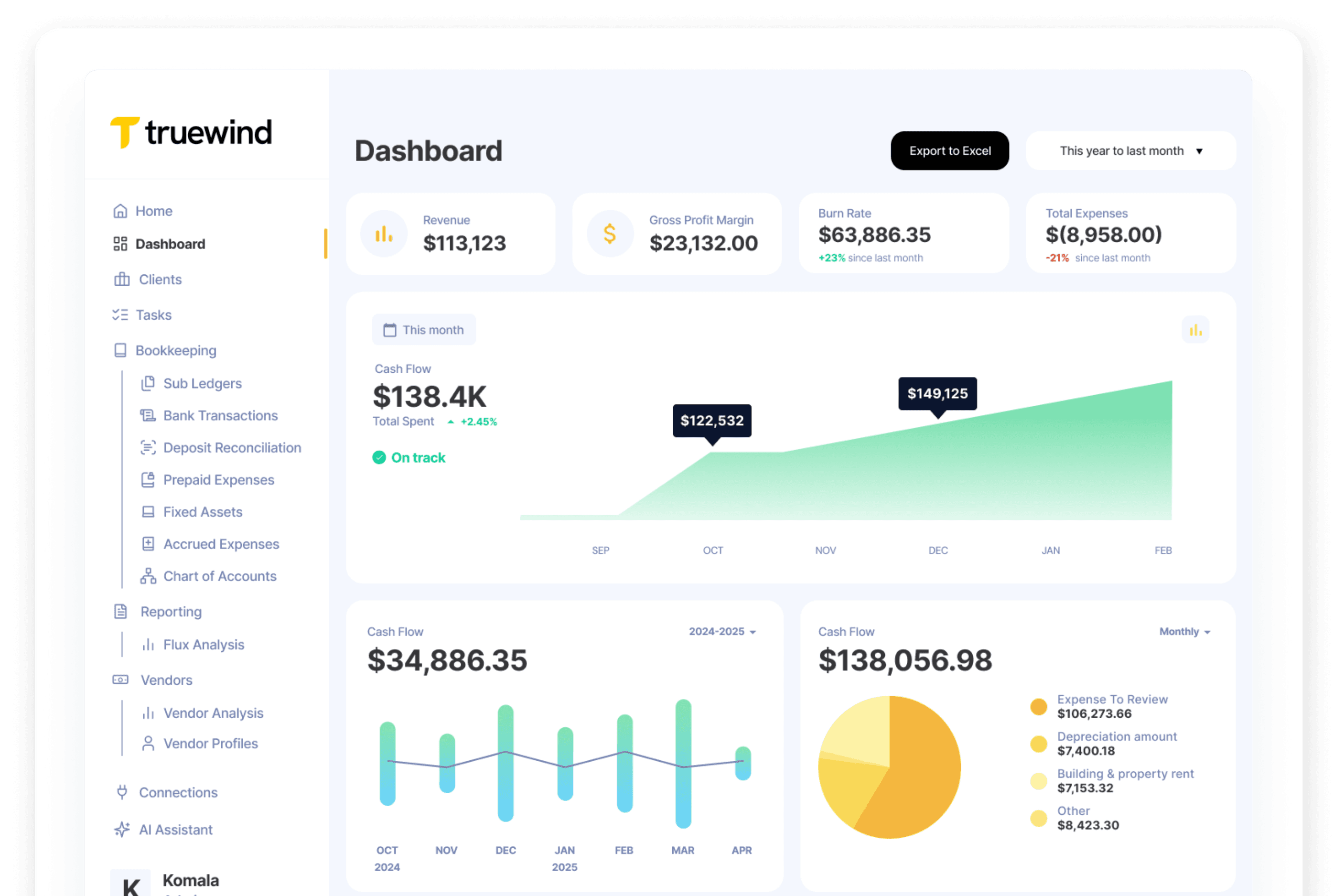
Task: Click the Export to Excel button
Action: (x=949, y=151)
